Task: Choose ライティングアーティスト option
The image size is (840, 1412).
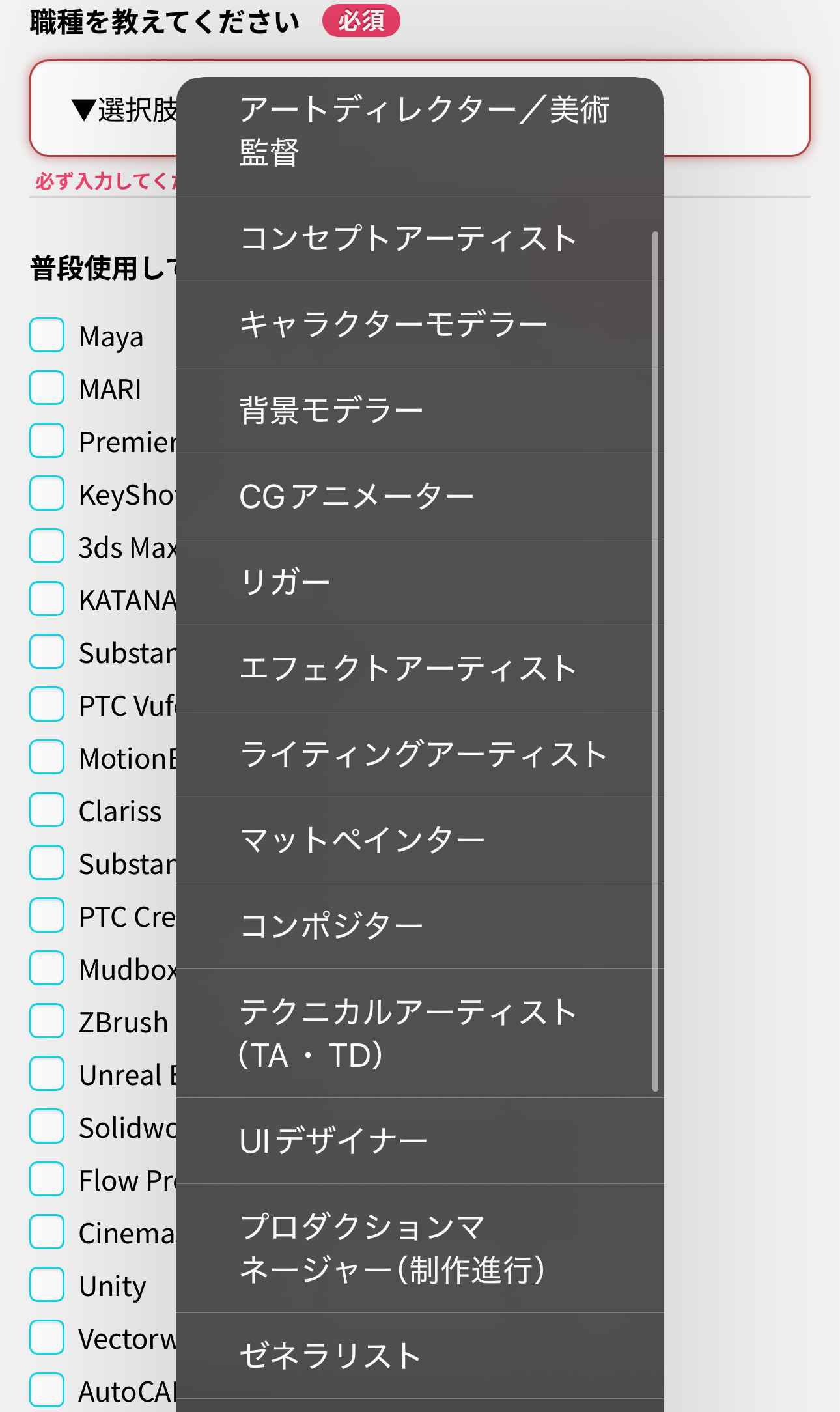Action: coord(419,754)
